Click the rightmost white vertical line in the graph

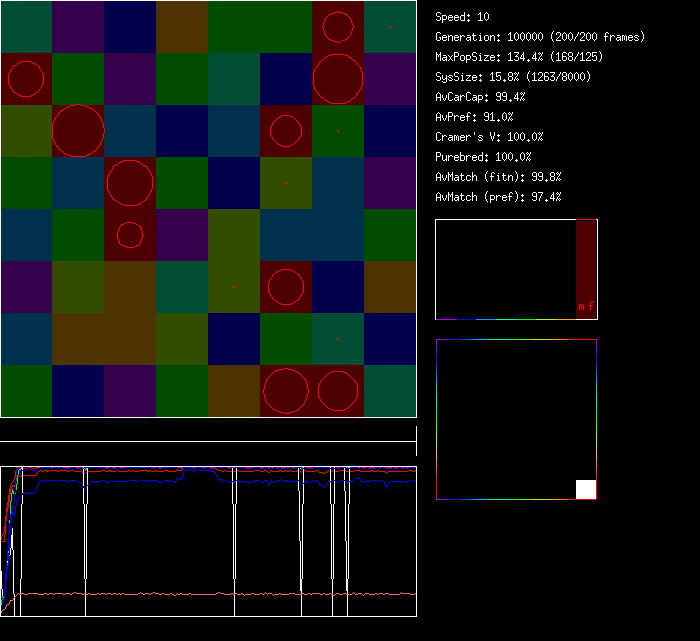347,540
